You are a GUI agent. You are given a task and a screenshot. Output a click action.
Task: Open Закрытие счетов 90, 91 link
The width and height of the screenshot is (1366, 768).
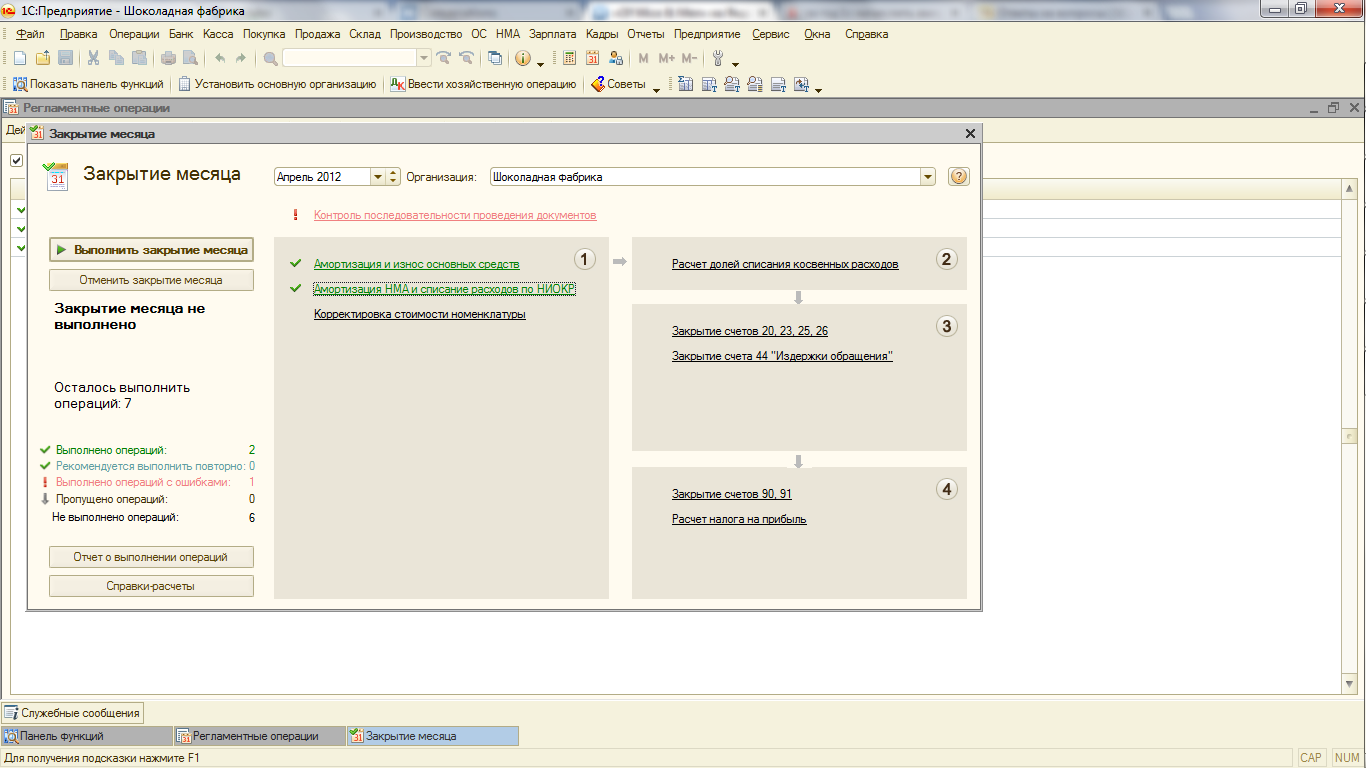(732, 494)
